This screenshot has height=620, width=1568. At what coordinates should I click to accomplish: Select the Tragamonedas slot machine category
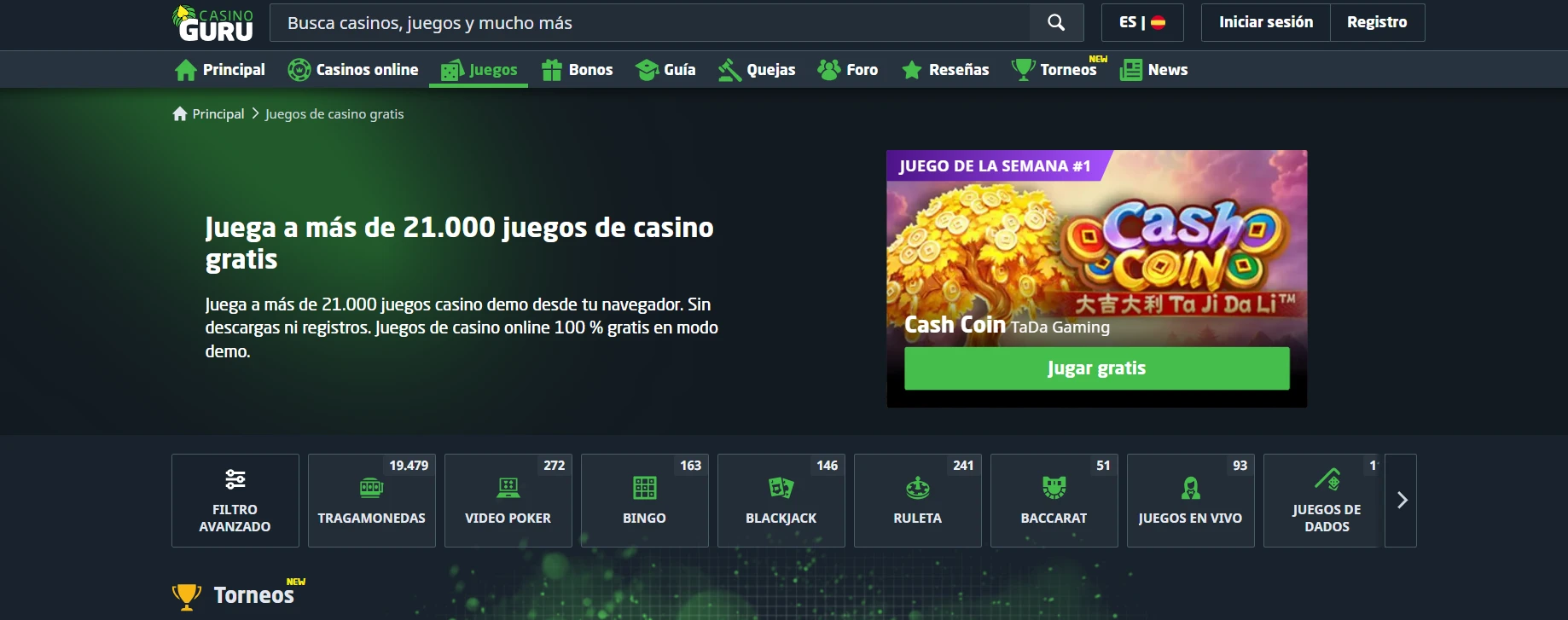click(x=372, y=501)
